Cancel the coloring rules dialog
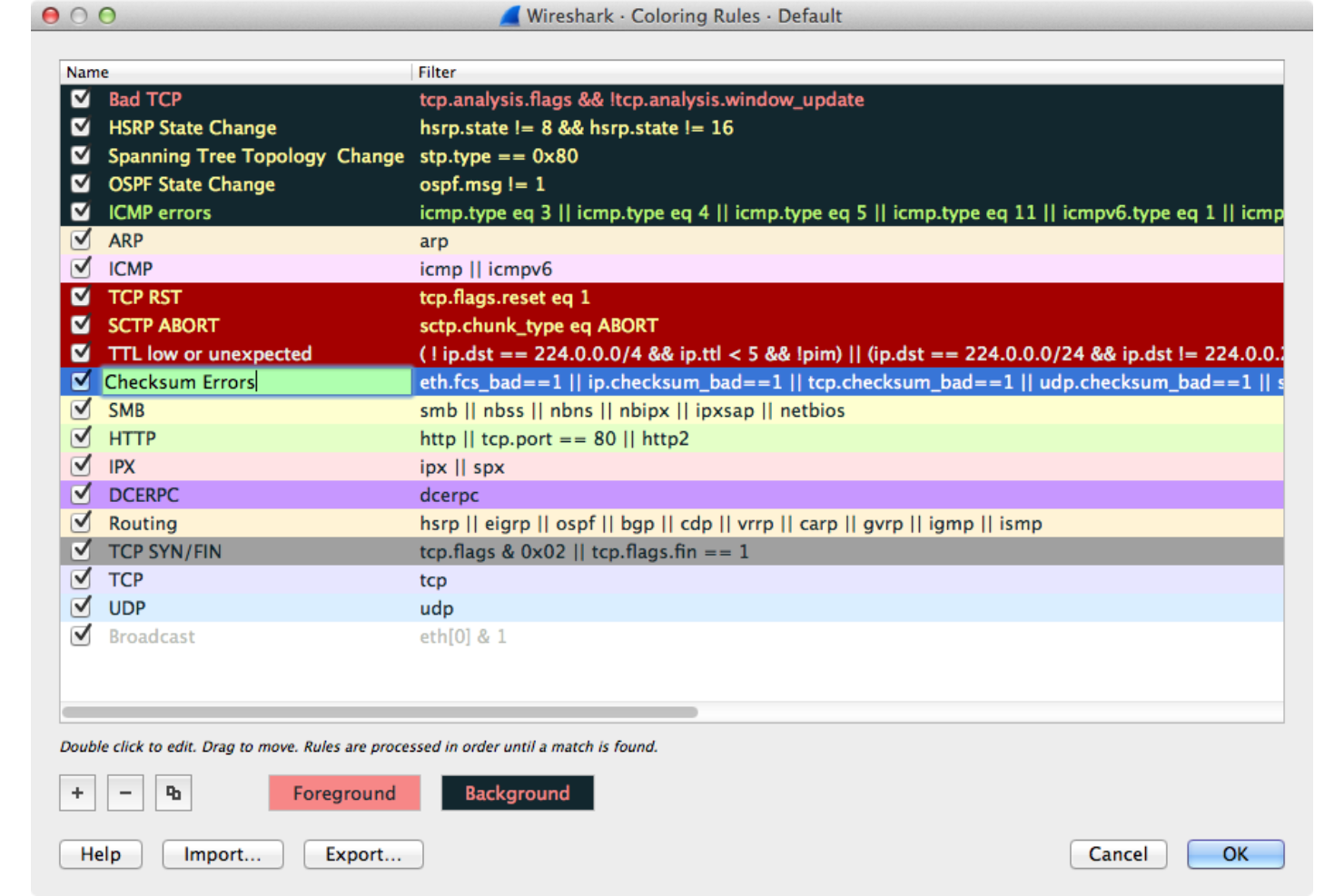Screen dimensions: 1344x896 pyautogui.click(x=1118, y=854)
